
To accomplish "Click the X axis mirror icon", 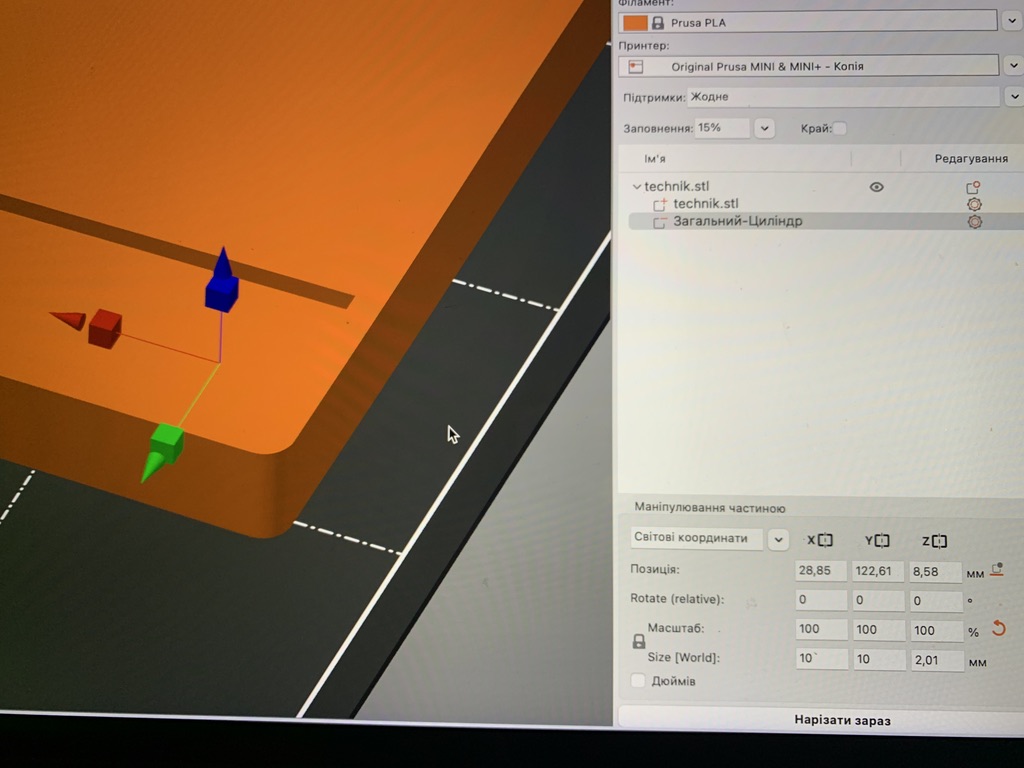I will pyautogui.click(x=825, y=541).
